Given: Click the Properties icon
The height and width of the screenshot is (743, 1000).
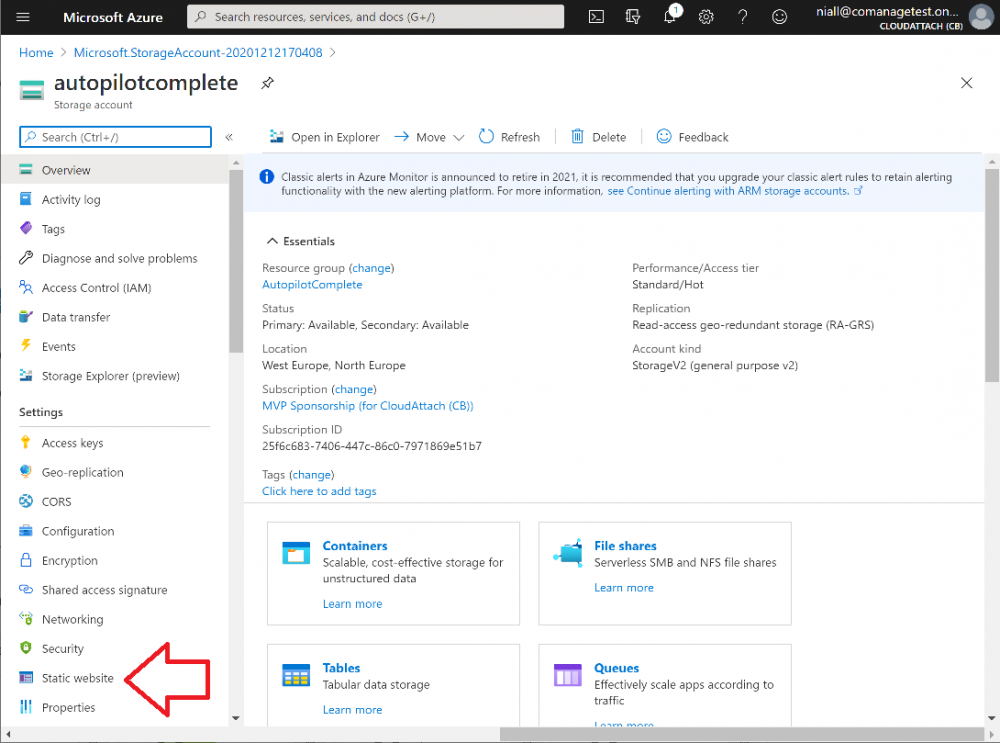Looking at the screenshot, I should point(26,706).
